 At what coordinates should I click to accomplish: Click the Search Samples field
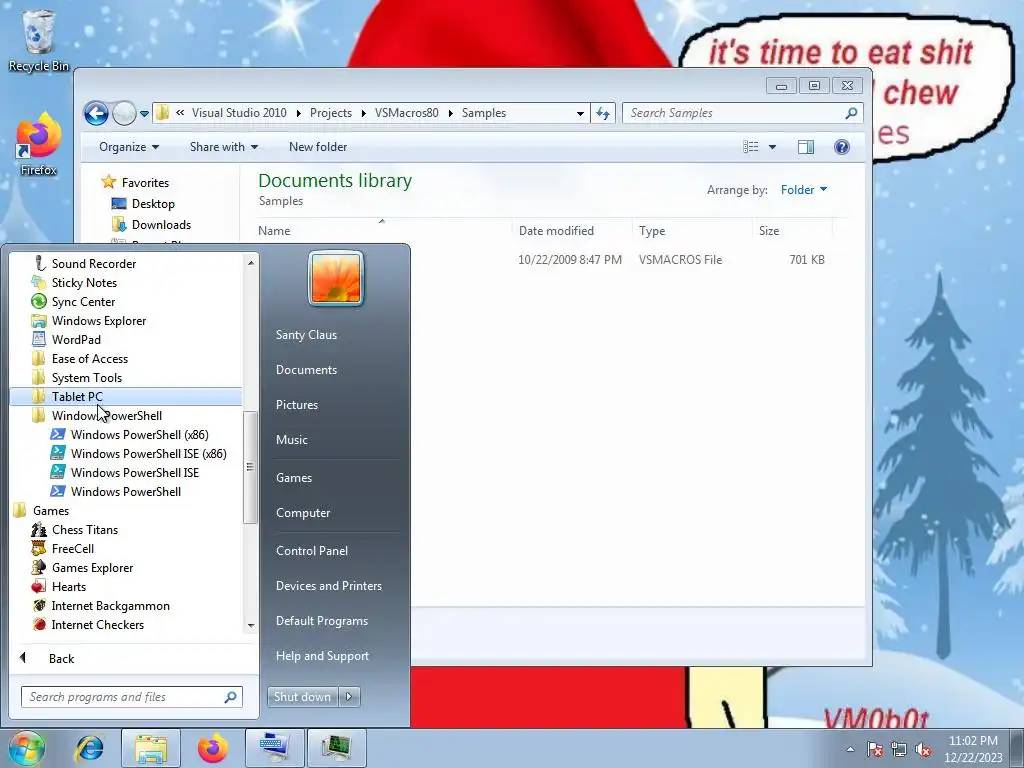pyautogui.click(x=743, y=114)
